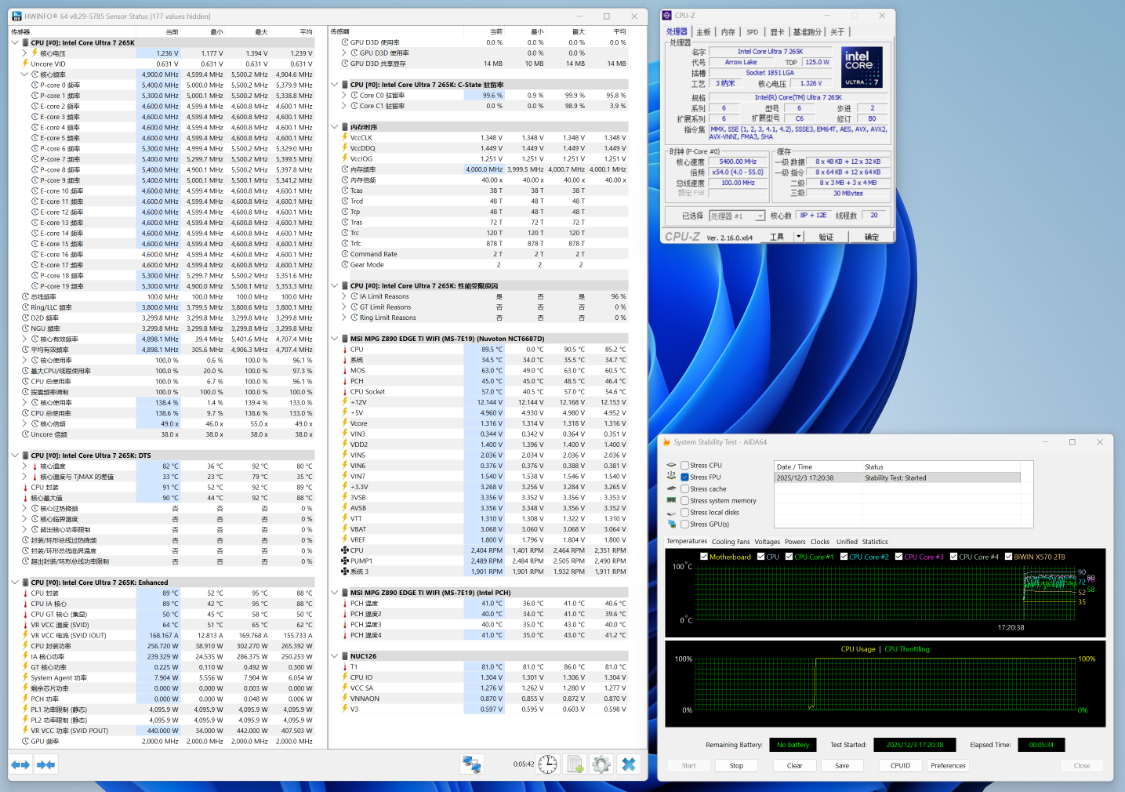Start sensor logging with the log file icon

tap(575, 764)
